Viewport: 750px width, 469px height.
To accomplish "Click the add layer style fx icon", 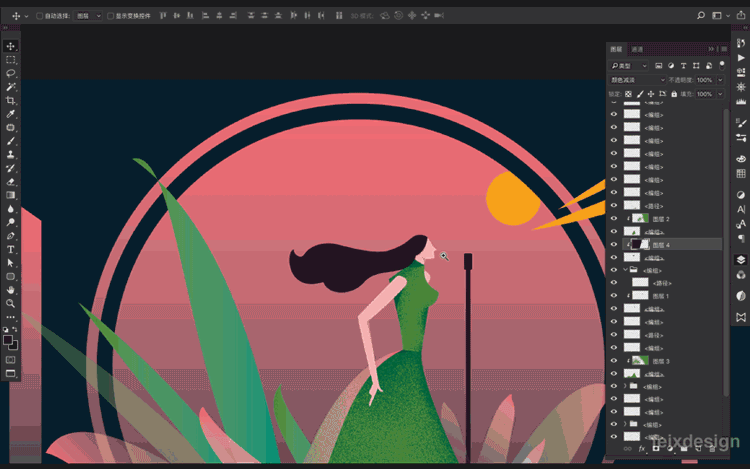I will coord(641,448).
